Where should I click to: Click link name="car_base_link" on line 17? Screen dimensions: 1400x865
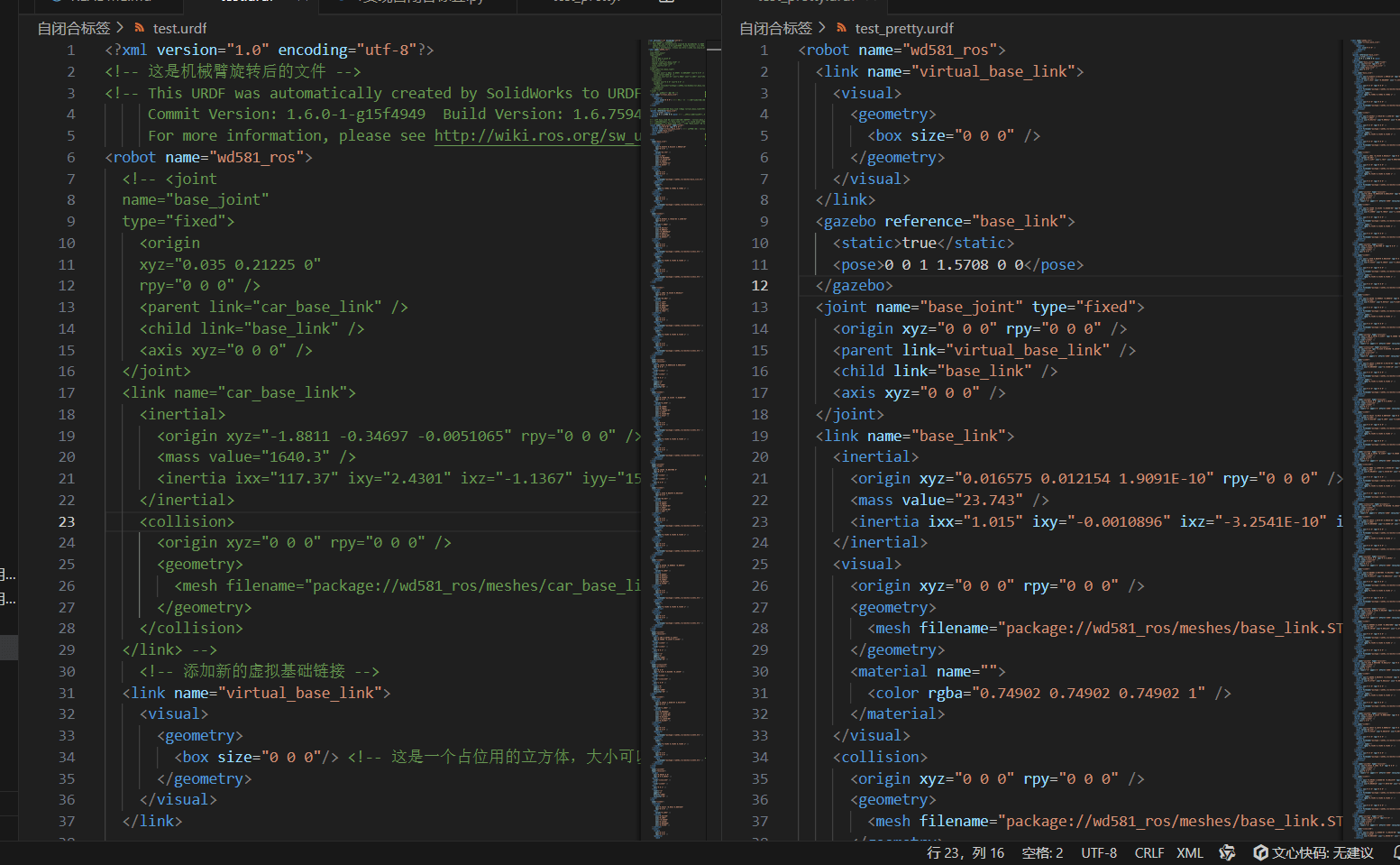239,393
